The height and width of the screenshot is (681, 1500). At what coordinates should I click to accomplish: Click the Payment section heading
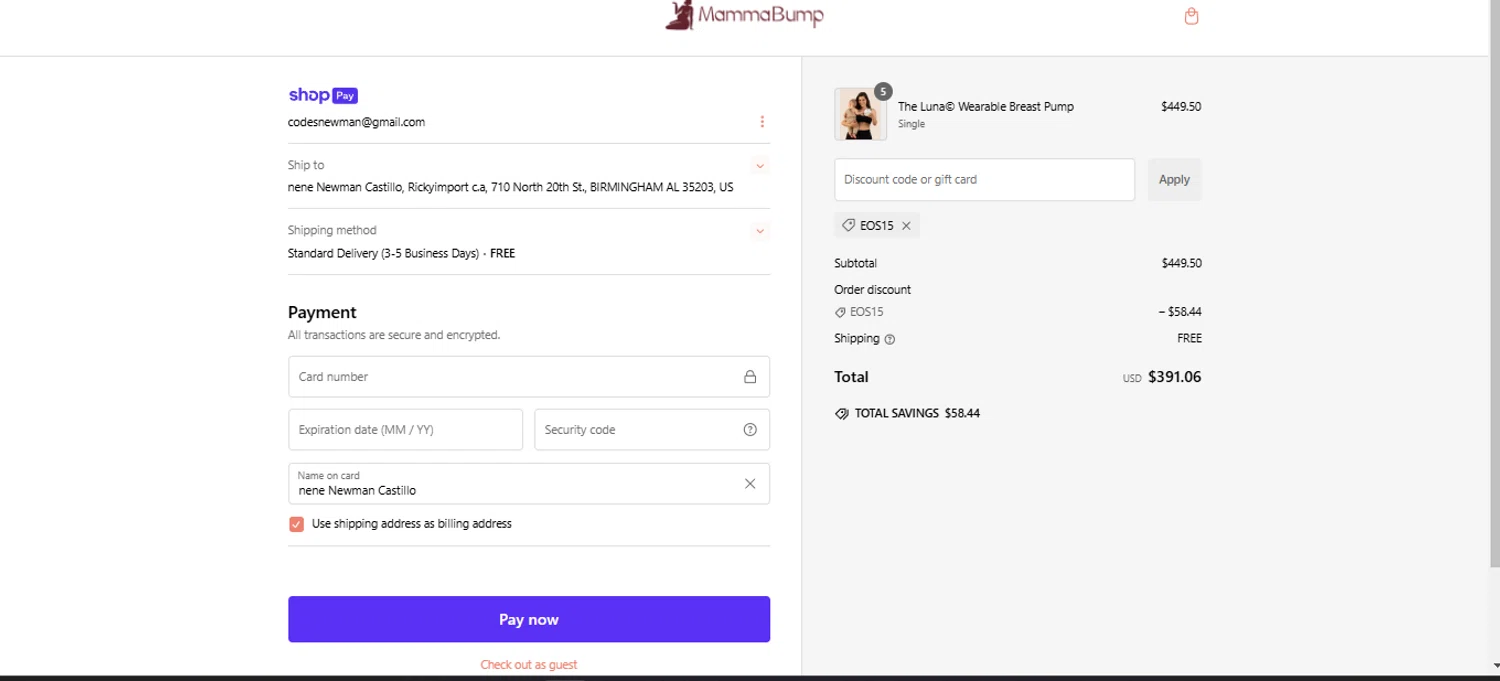(x=322, y=312)
